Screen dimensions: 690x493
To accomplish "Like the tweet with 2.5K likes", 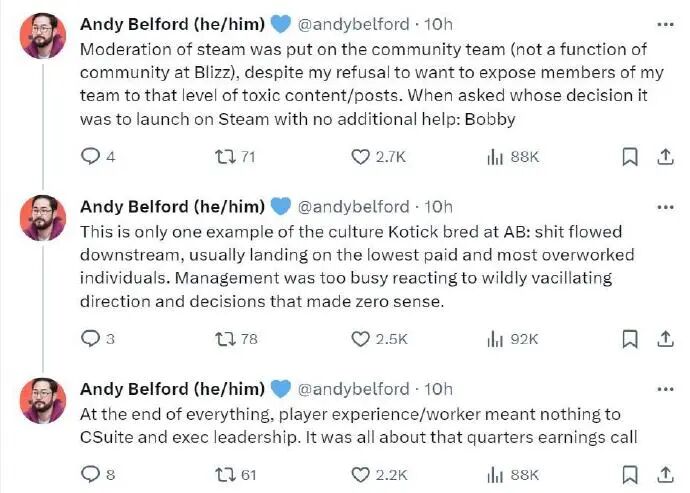I will coord(361,338).
